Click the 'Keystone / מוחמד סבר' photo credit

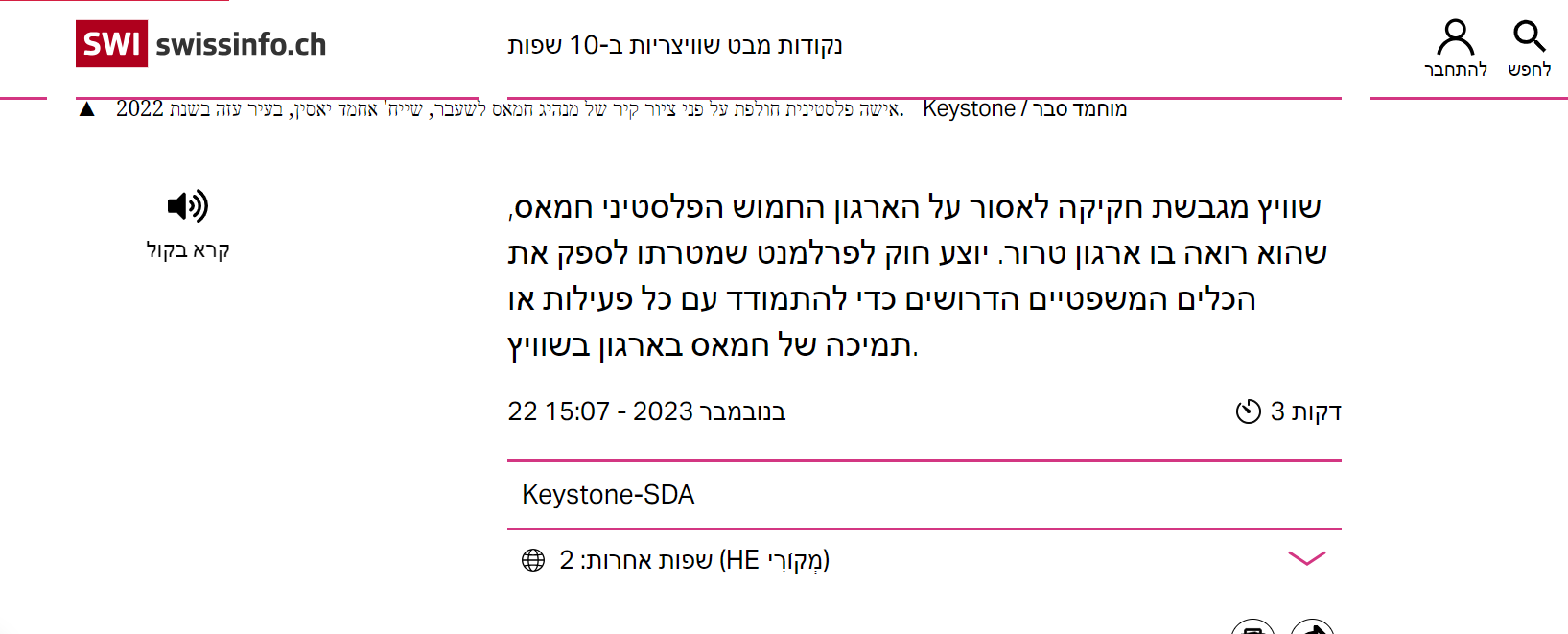click(1024, 109)
